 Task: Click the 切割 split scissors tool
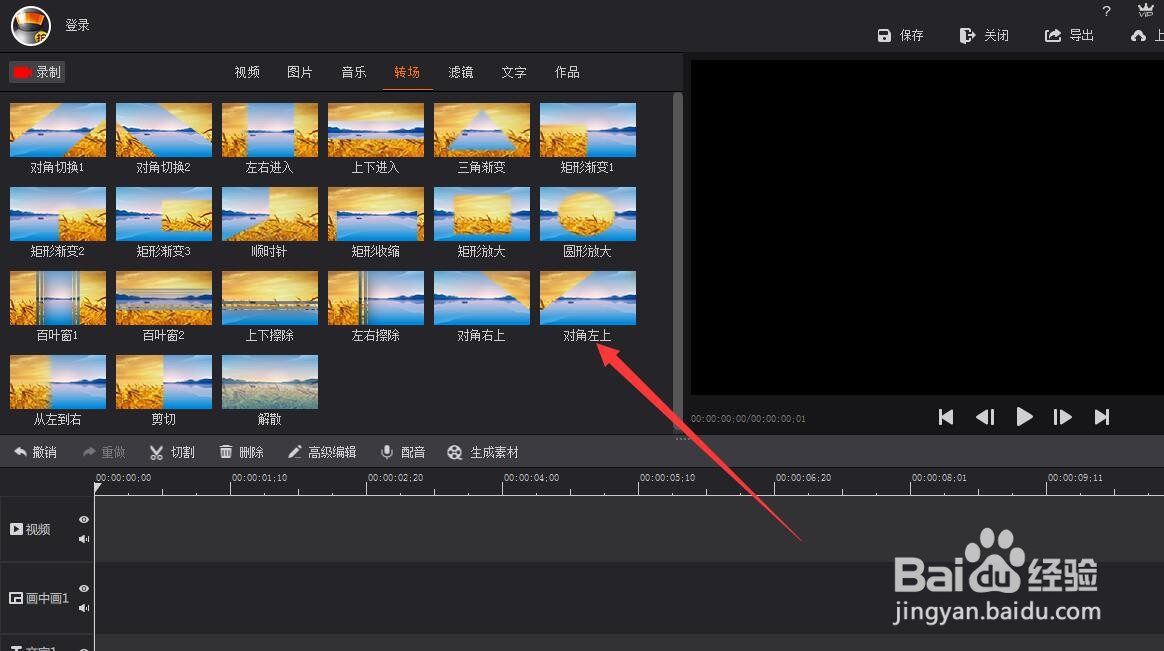[x=172, y=452]
